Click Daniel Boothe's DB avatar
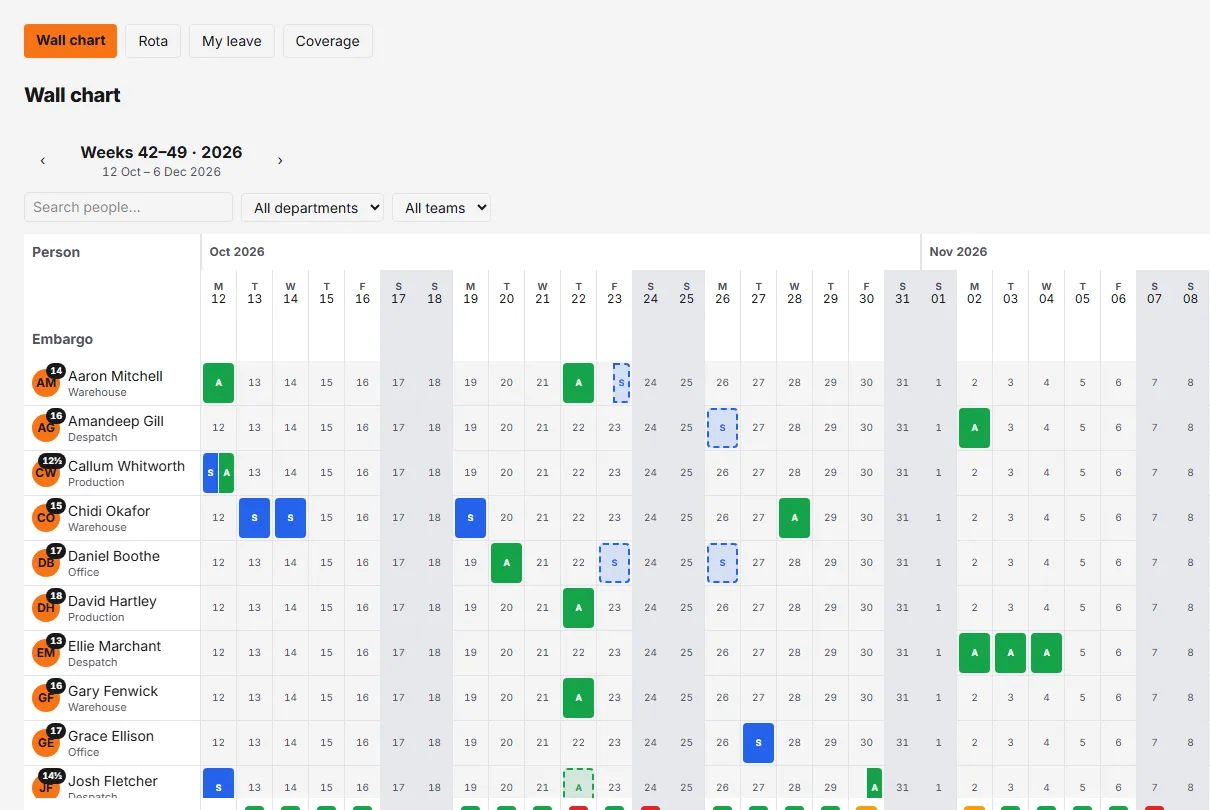Screen dimensions: 1210x810 pyautogui.click(x=46, y=563)
